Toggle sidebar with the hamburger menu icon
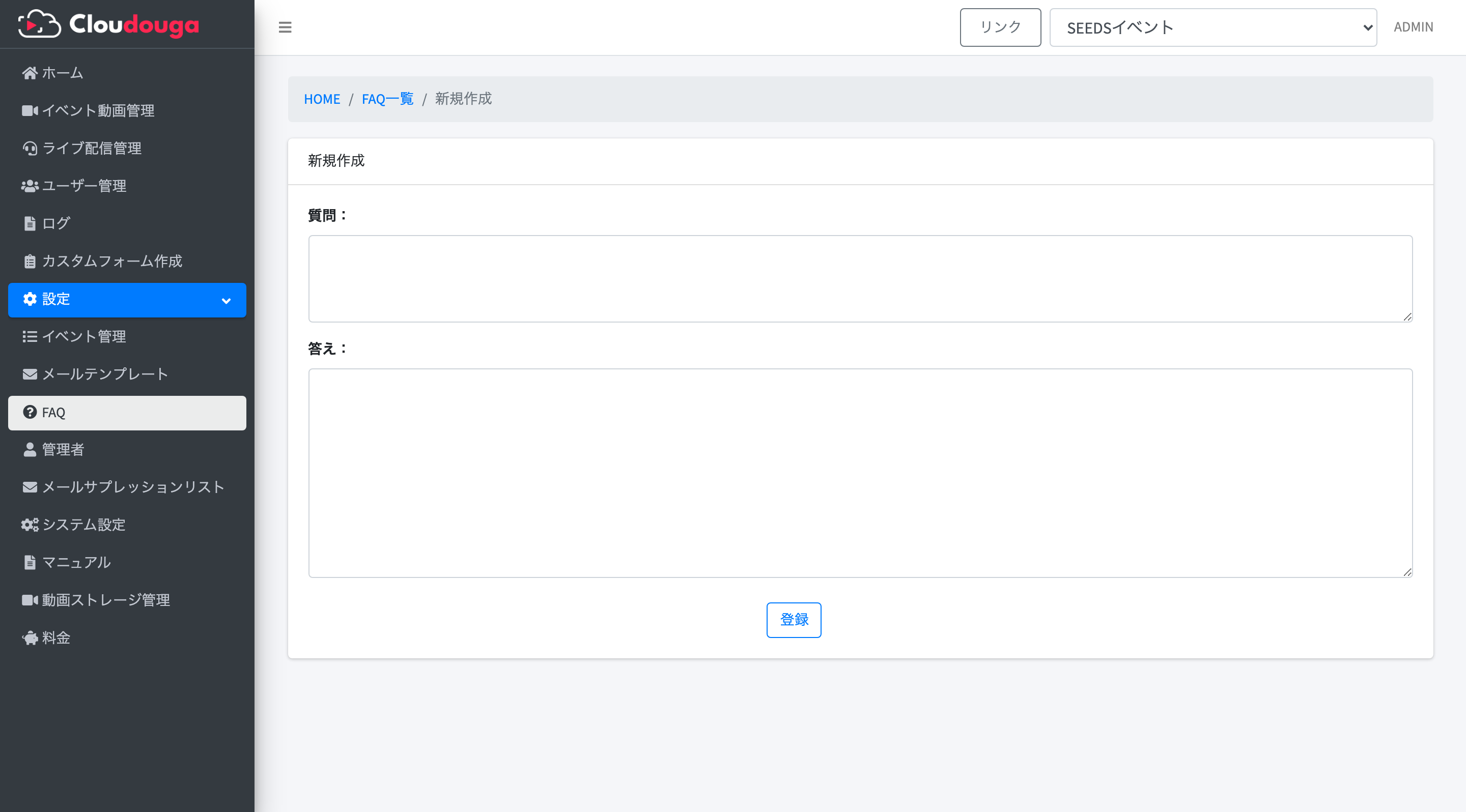 [285, 27]
